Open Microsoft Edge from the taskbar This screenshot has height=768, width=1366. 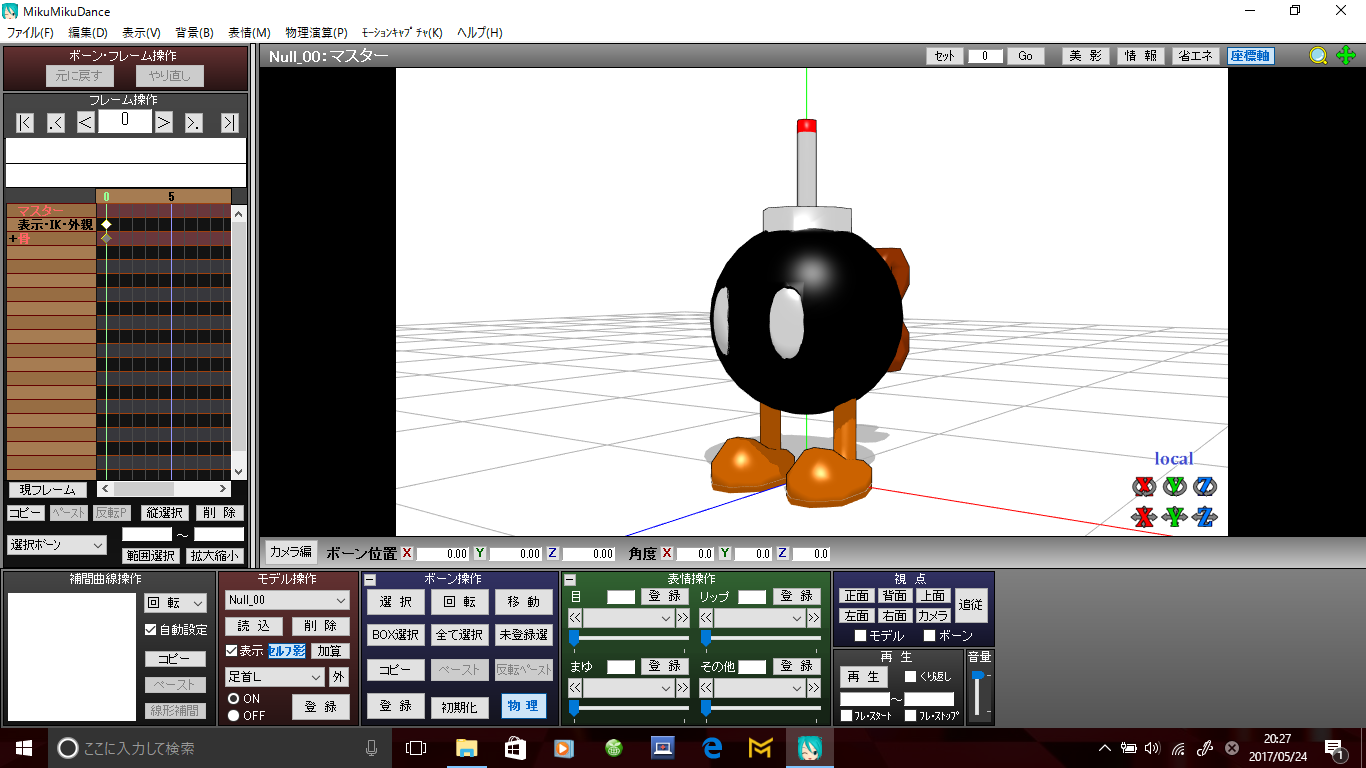(711, 748)
